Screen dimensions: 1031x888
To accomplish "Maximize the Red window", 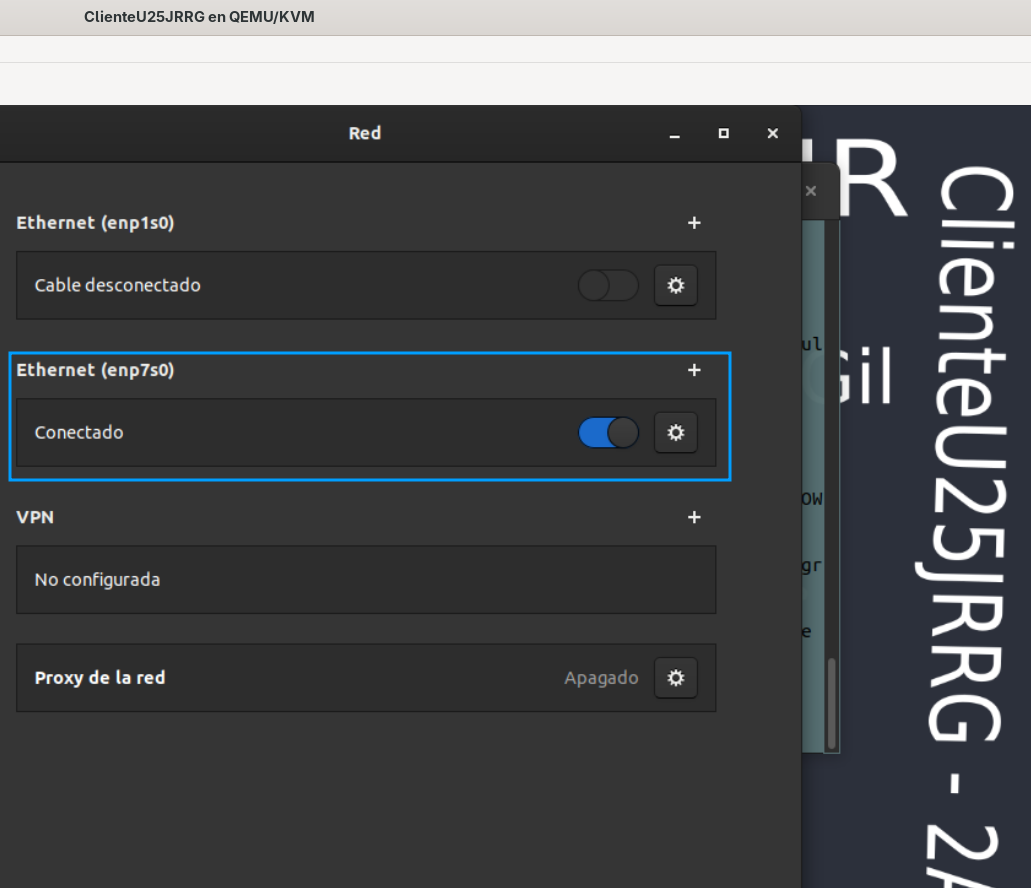I will point(723,133).
